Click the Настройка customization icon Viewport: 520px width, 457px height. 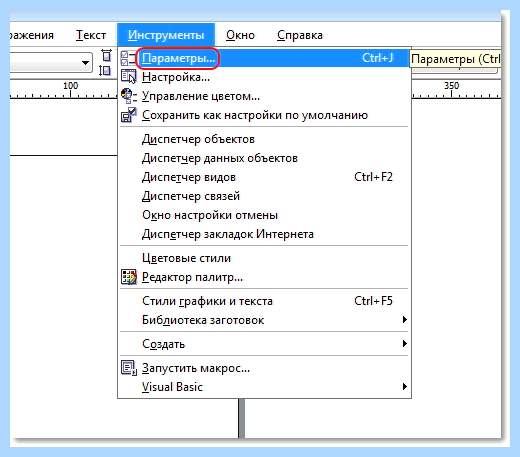coord(128,77)
